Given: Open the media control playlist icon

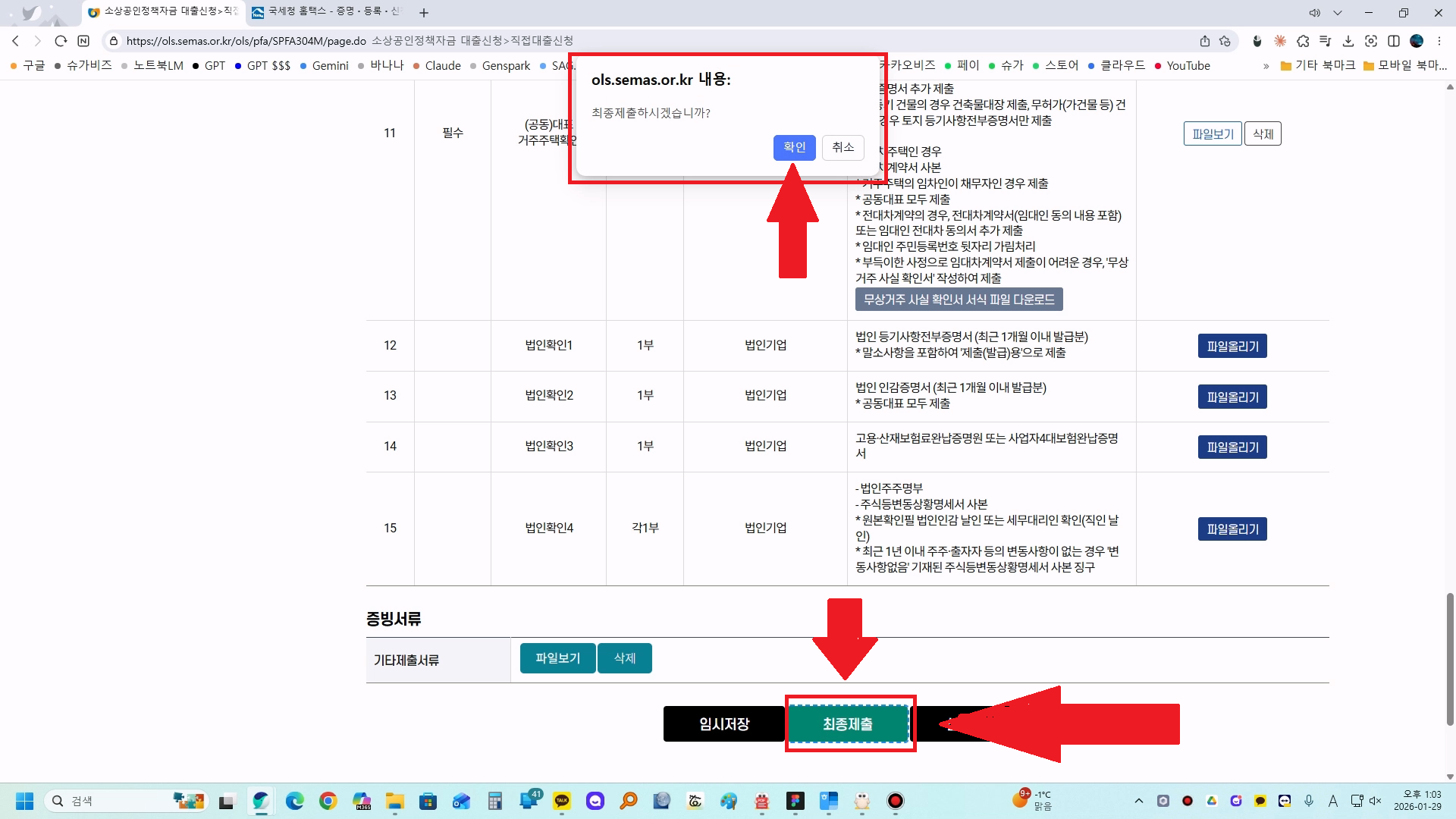Looking at the screenshot, I should coord(1325,41).
